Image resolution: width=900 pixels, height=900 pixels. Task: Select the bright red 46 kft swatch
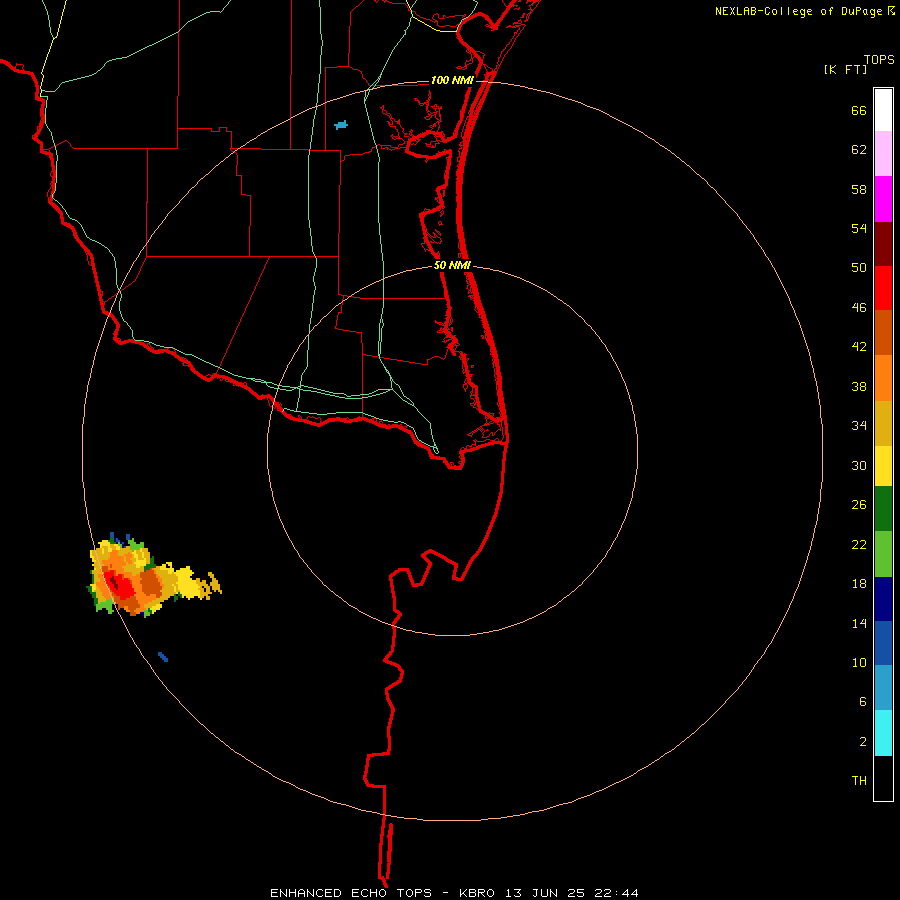(x=883, y=288)
